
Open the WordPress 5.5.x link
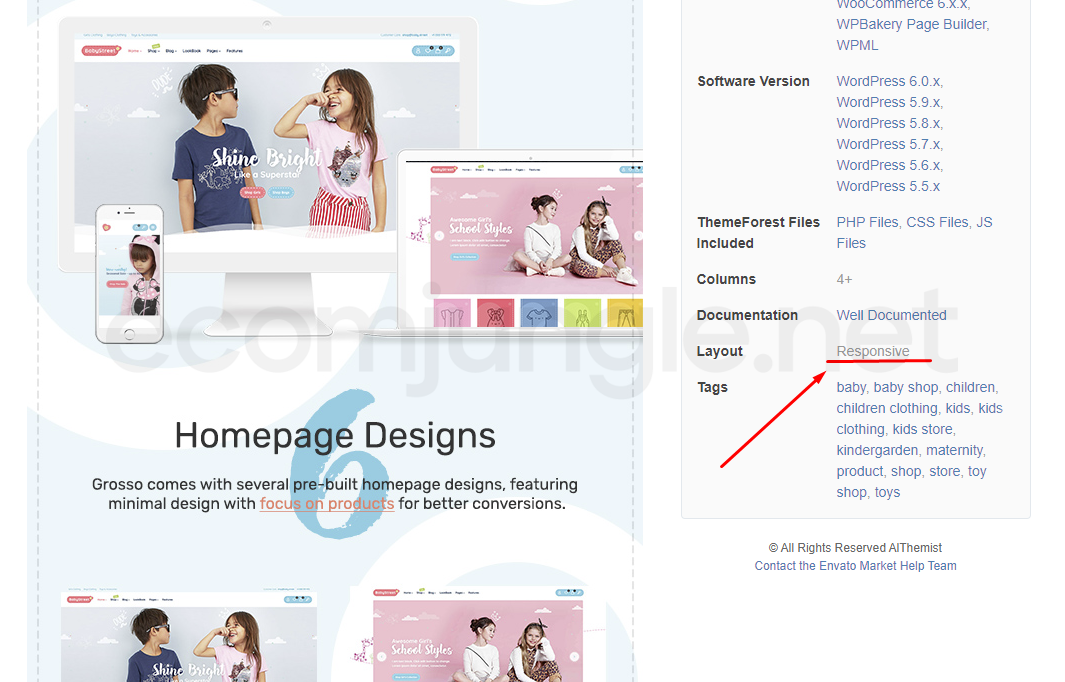tap(888, 186)
